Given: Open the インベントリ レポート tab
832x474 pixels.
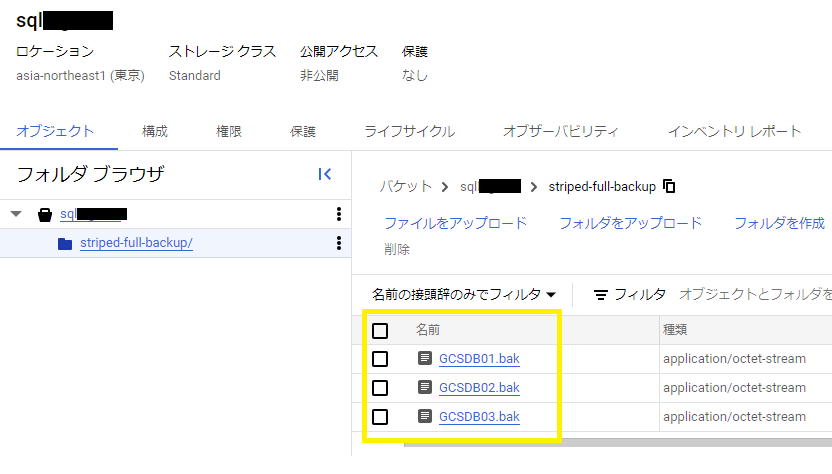Looking at the screenshot, I should pos(734,131).
